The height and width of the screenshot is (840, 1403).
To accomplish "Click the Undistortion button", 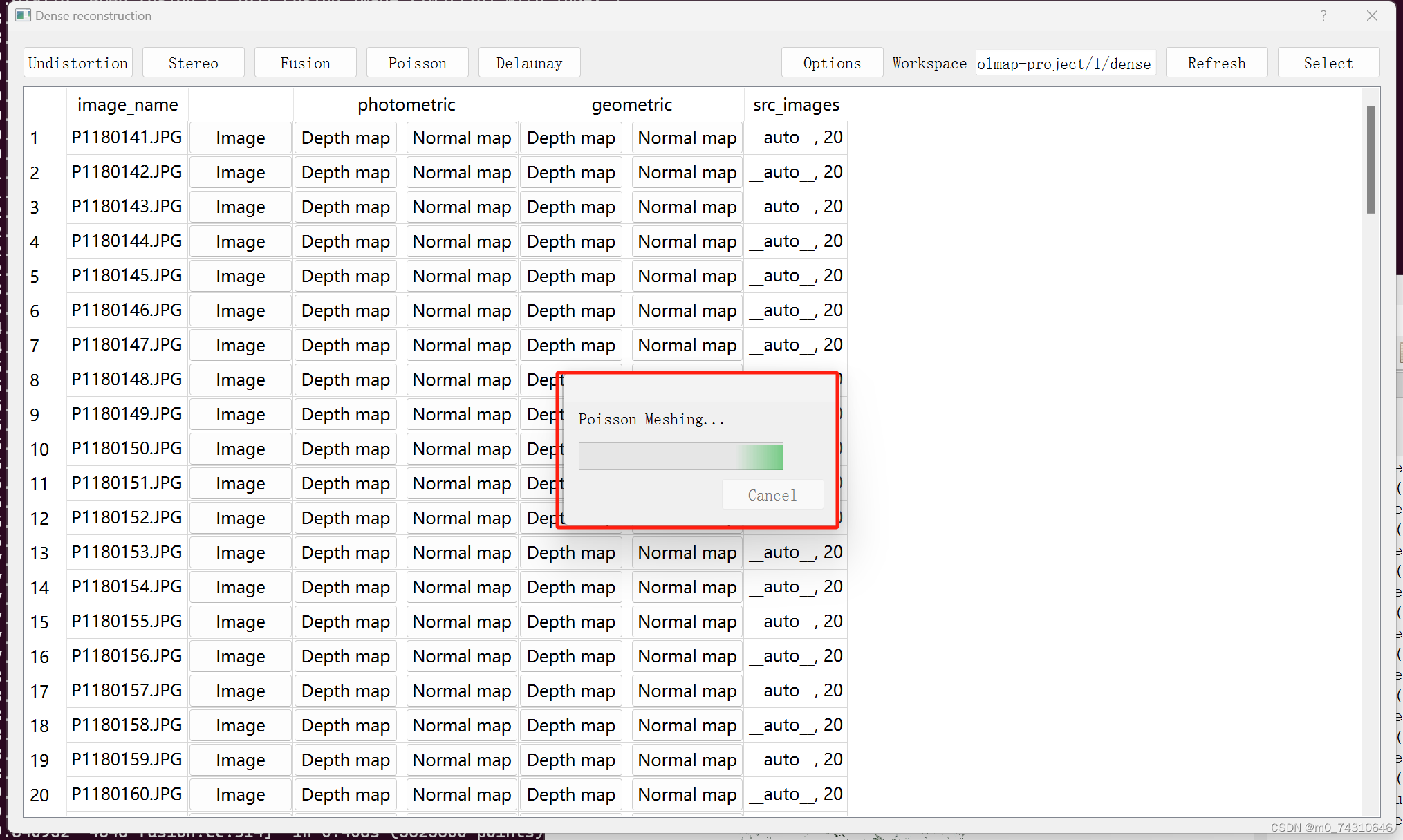I will 78,63.
